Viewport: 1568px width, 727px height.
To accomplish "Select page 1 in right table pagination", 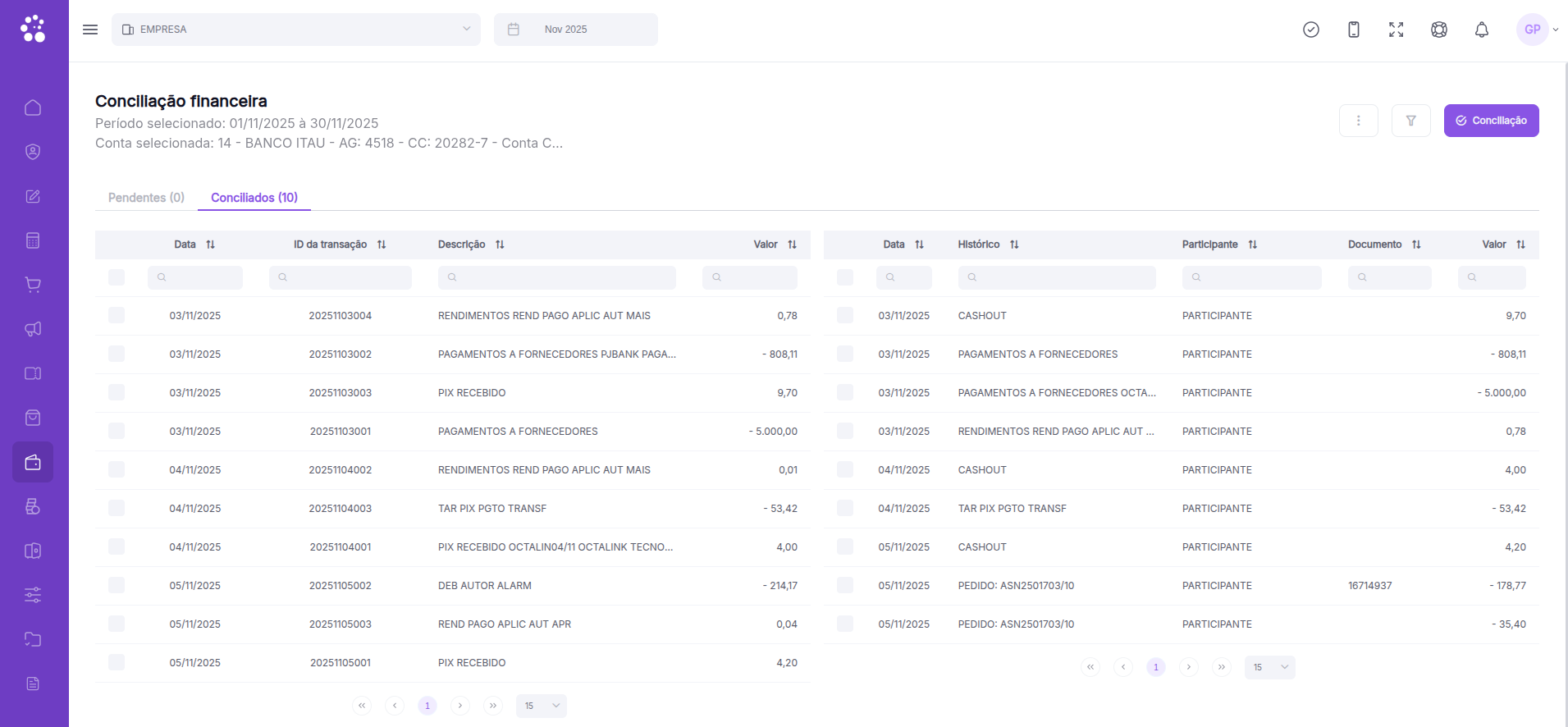I will (1156, 667).
